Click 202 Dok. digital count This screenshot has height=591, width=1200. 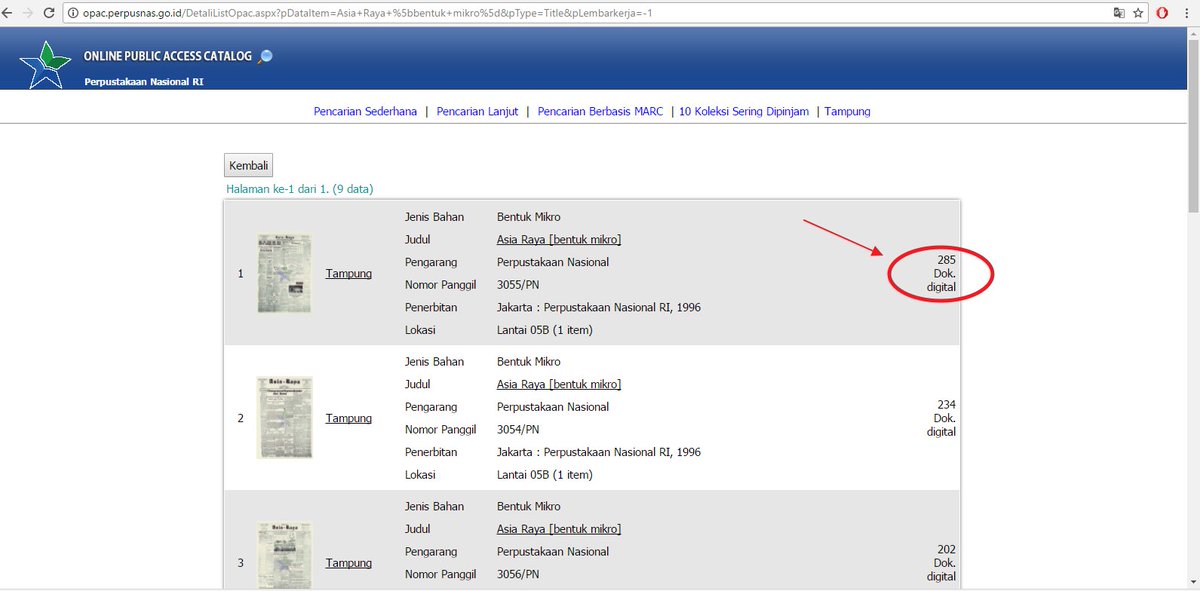pos(941,563)
